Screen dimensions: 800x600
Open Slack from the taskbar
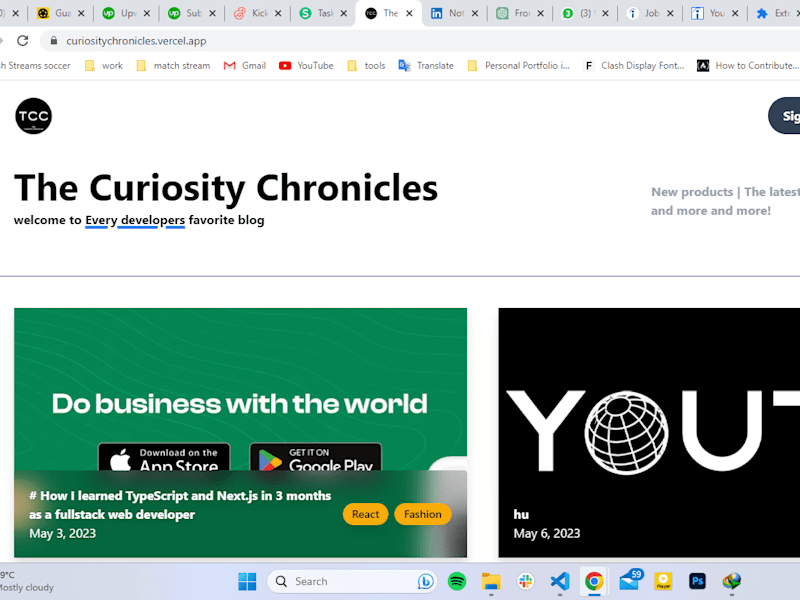526,582
